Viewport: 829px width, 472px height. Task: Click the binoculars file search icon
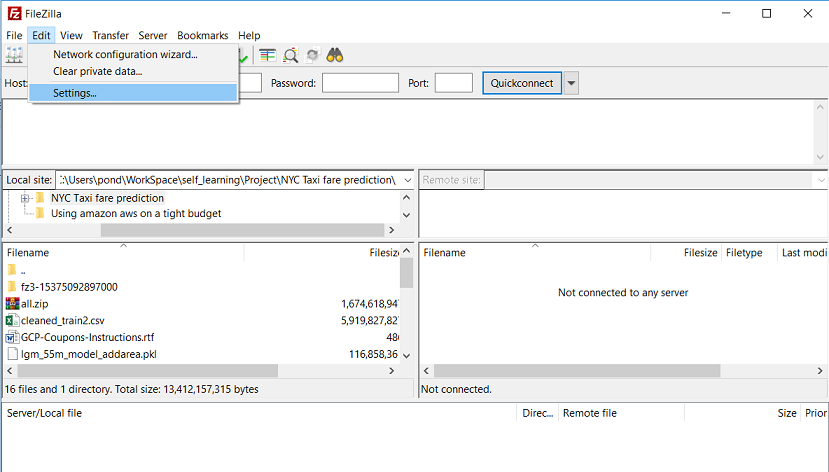335,55
